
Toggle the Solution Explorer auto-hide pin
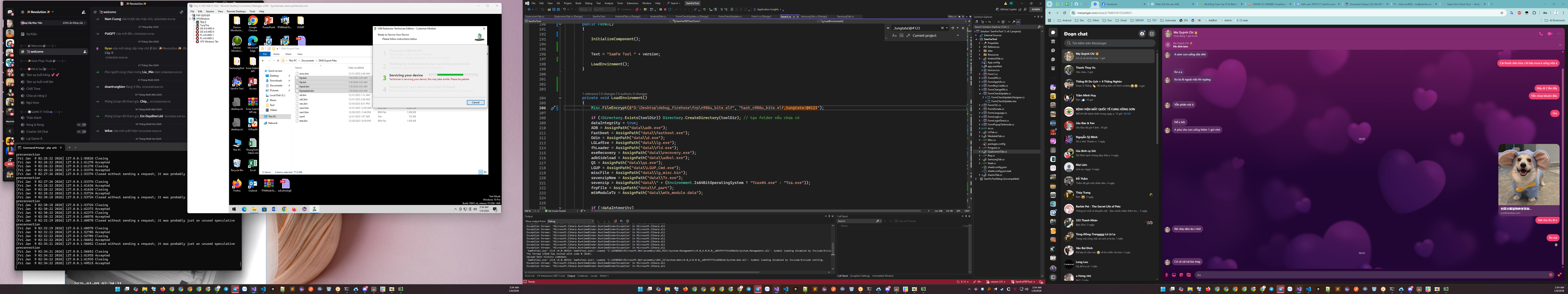1038,16
